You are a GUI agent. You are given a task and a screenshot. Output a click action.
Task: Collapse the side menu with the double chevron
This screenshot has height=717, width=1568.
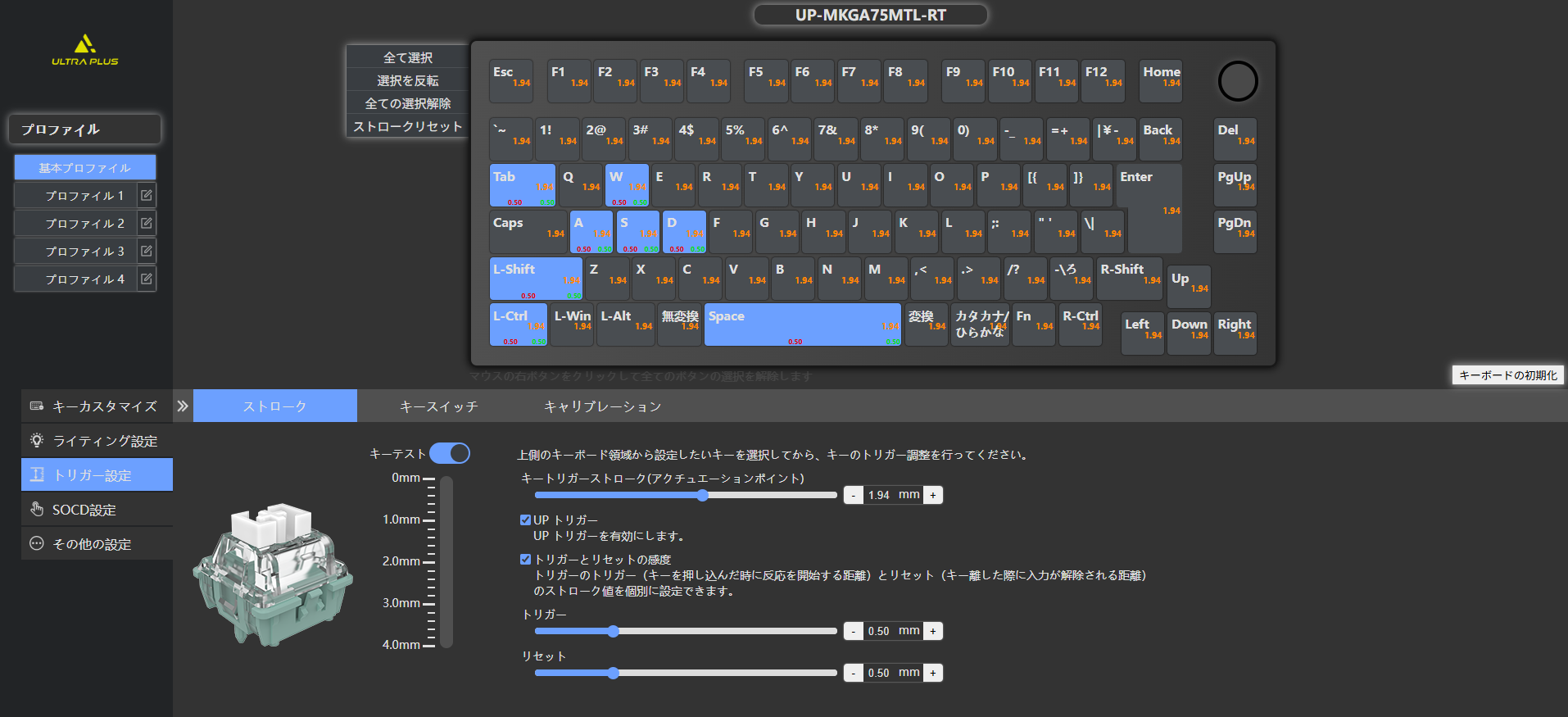pyautogui.click(x=183, y=406)
